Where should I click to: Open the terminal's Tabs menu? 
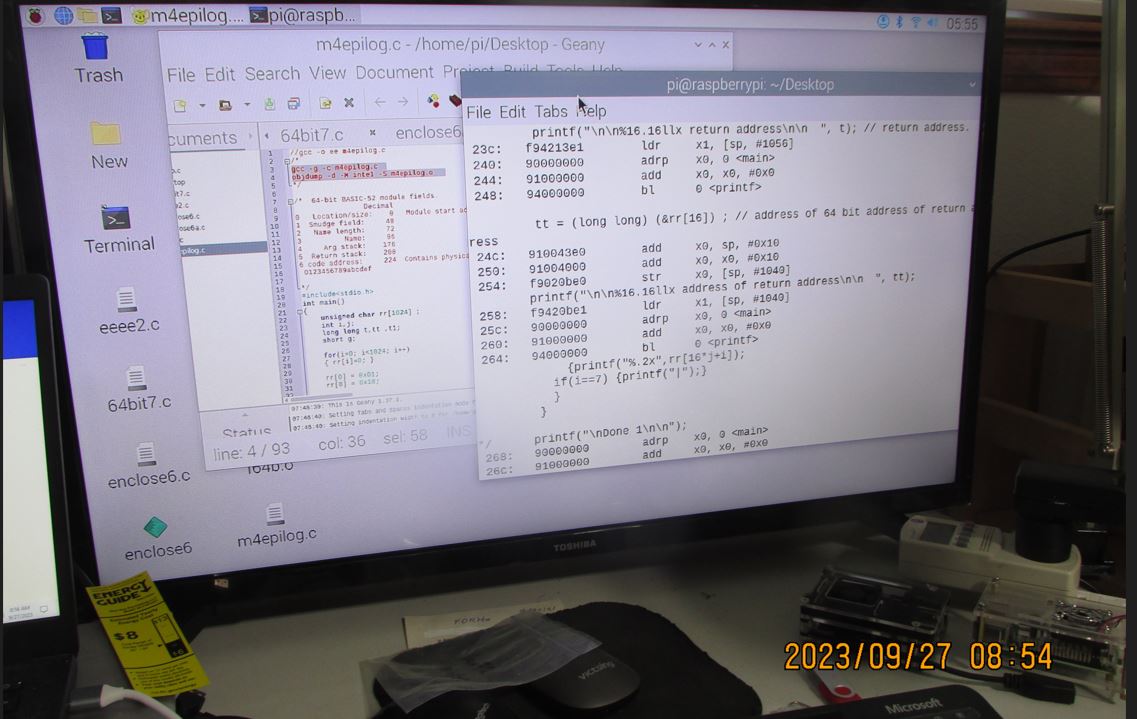pyautogui.click(x=551, y=112)
